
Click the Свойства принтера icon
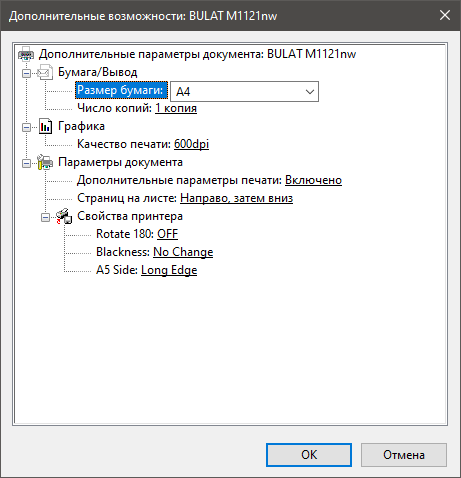coord(64,216)
